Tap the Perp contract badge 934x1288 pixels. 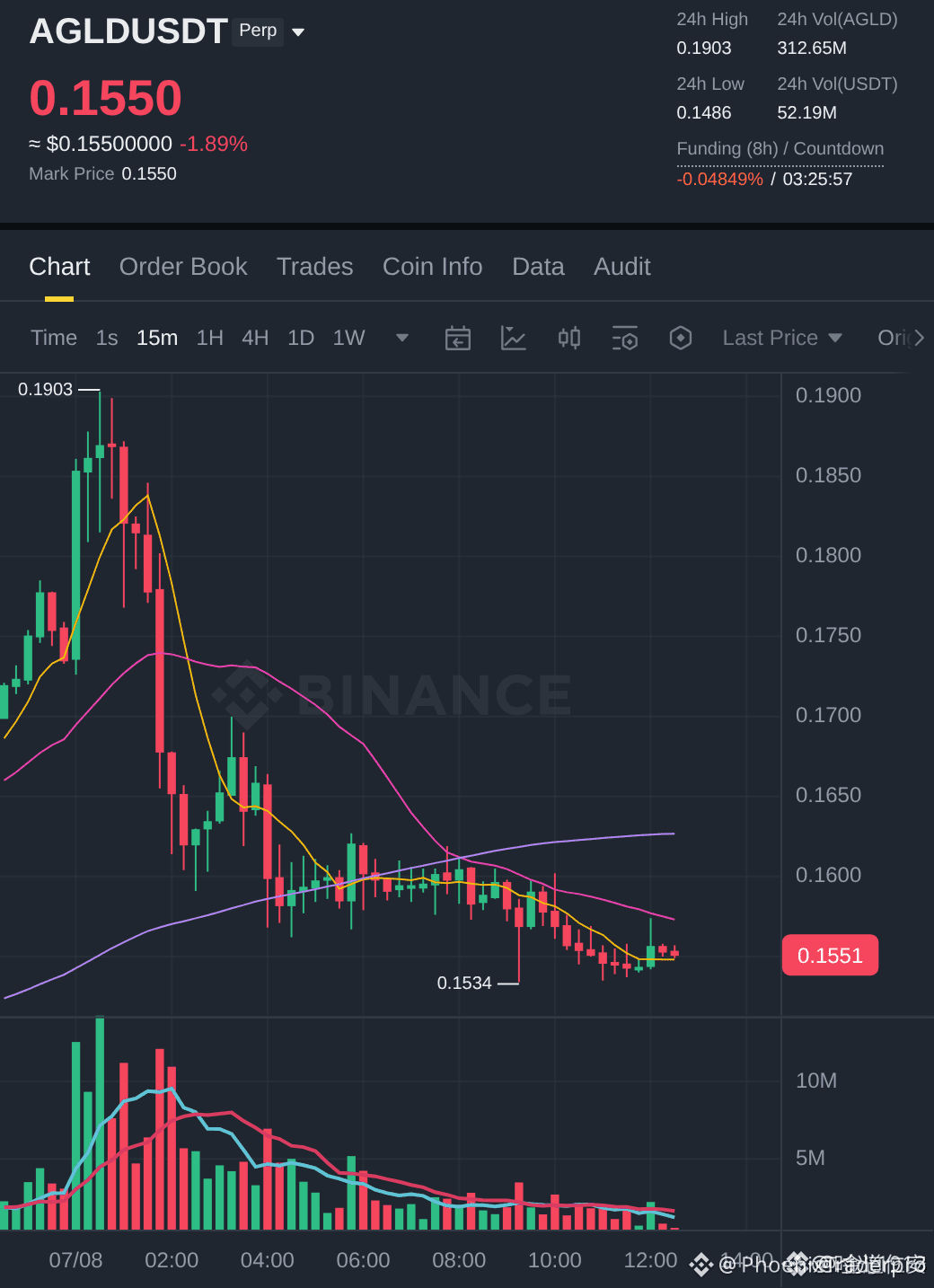(258, 31)
